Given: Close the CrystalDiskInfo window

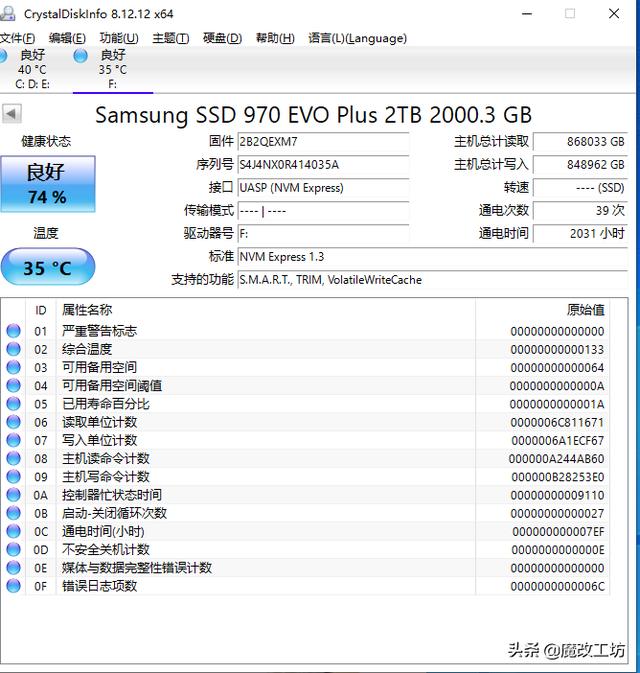Looking at the screenshot, I should coord(614,14).
